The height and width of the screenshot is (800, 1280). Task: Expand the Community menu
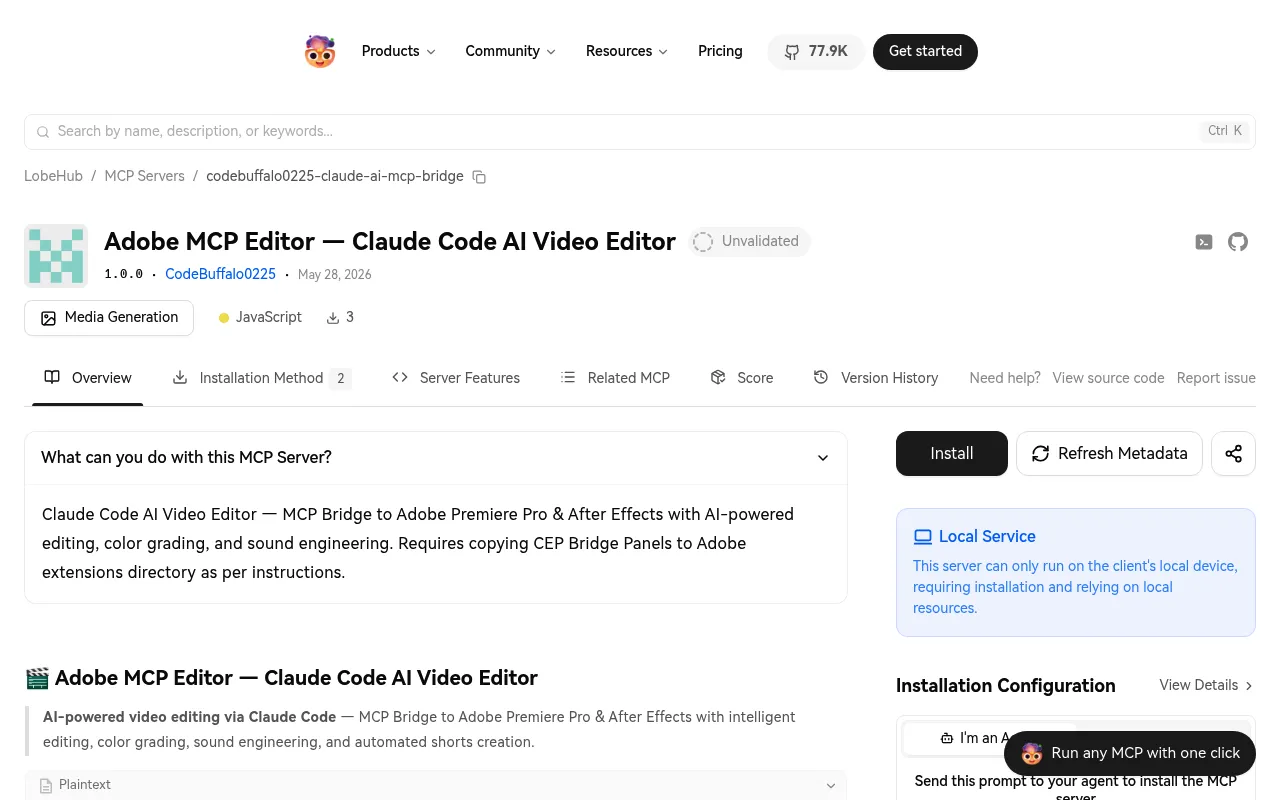click(510, 51)
